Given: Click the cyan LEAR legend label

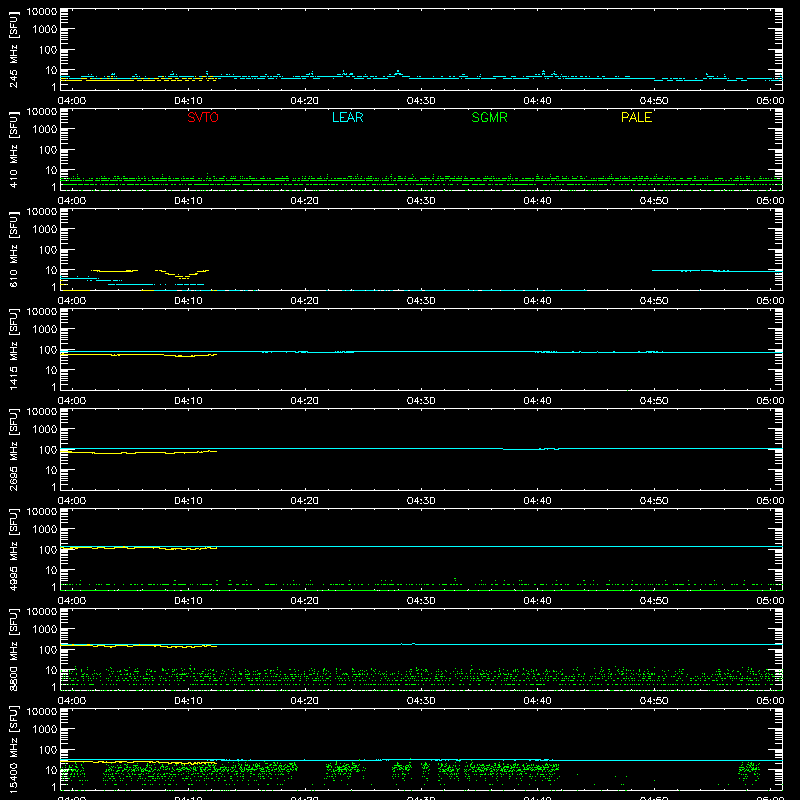Looking at the screenshot, I should [x=347, y=117].
